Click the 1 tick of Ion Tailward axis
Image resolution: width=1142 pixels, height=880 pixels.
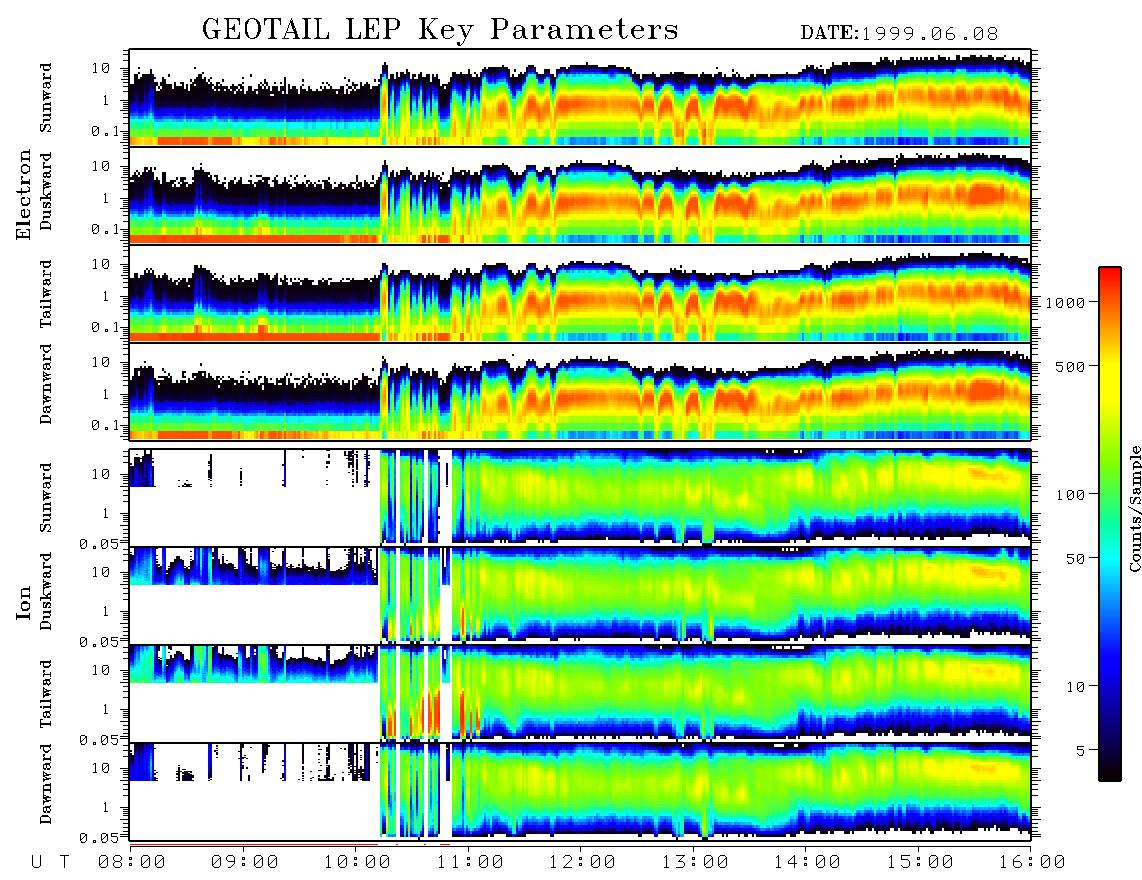point(106,709)
